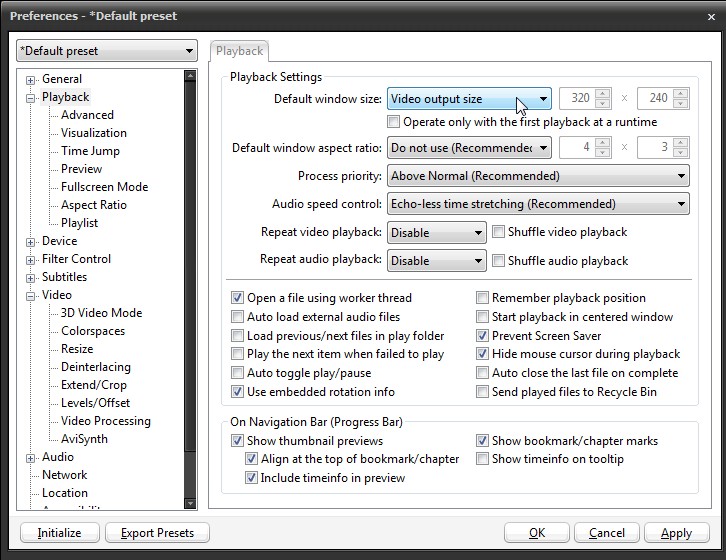Uncheck Include timeinfo in preview
726x560 pixels.
[x=251, y=478]
